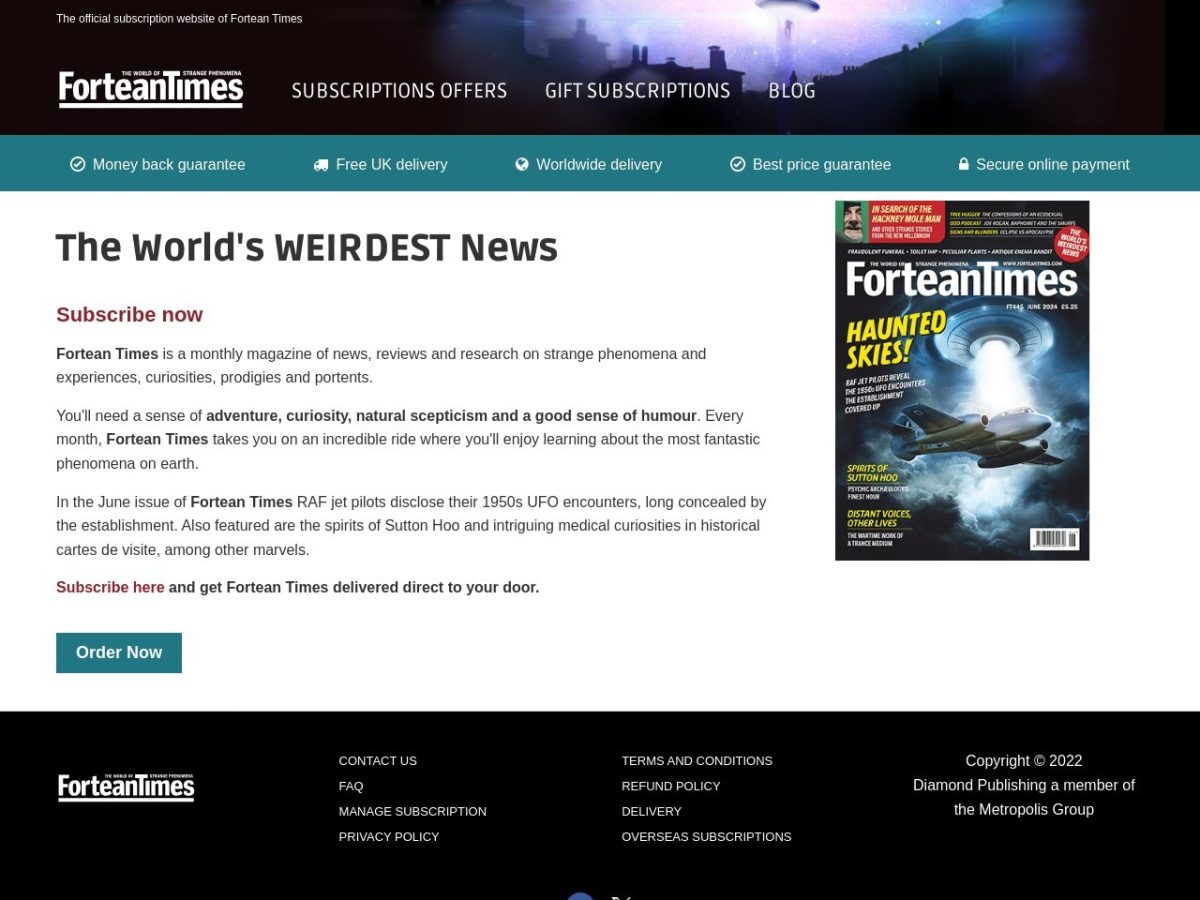This screenshot has width=1200, height=900.
Task: Click the Free UK delivery truck icon
Action: coord(321,165)
